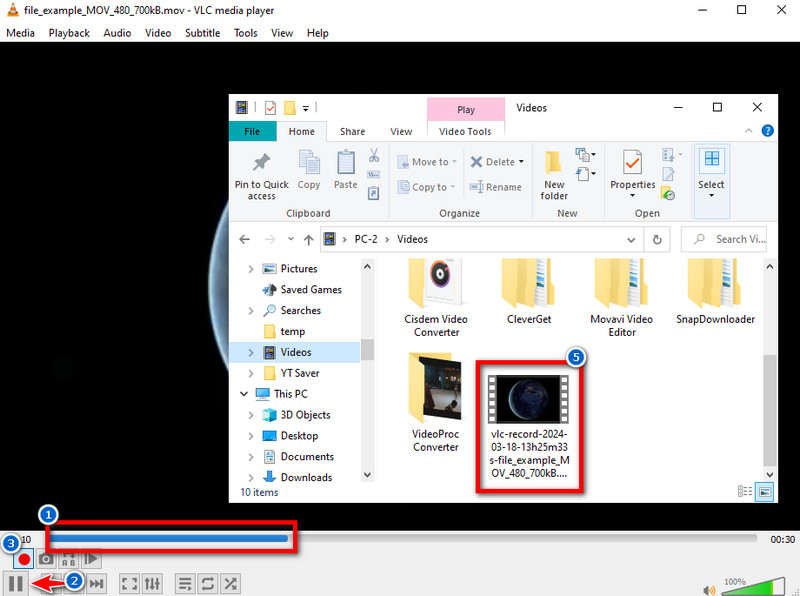Click the Cut scissors icon
The width and height of the screenshot is (800, 596).
tap(374, 155)
